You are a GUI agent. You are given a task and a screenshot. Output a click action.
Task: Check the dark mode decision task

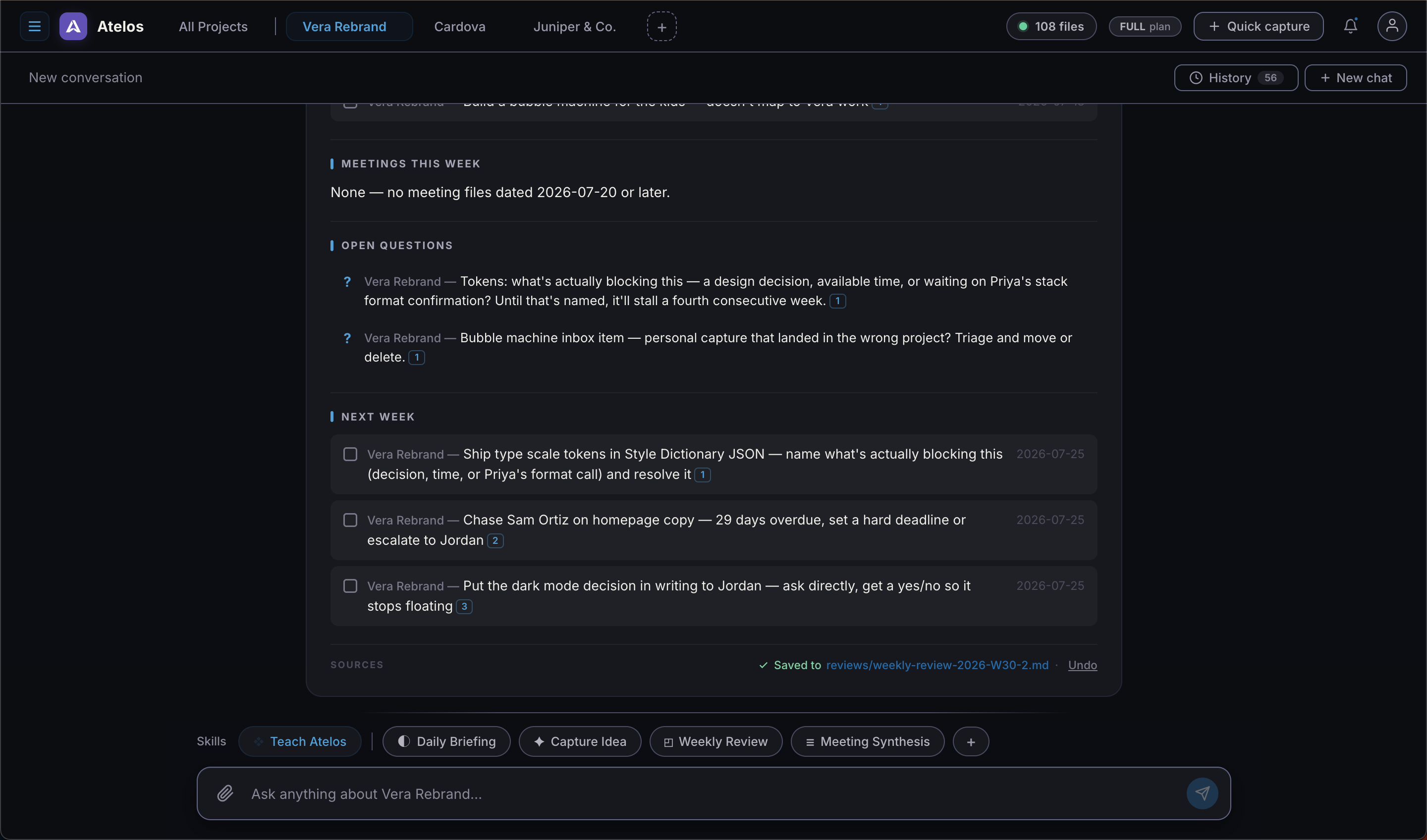point(350,585)
